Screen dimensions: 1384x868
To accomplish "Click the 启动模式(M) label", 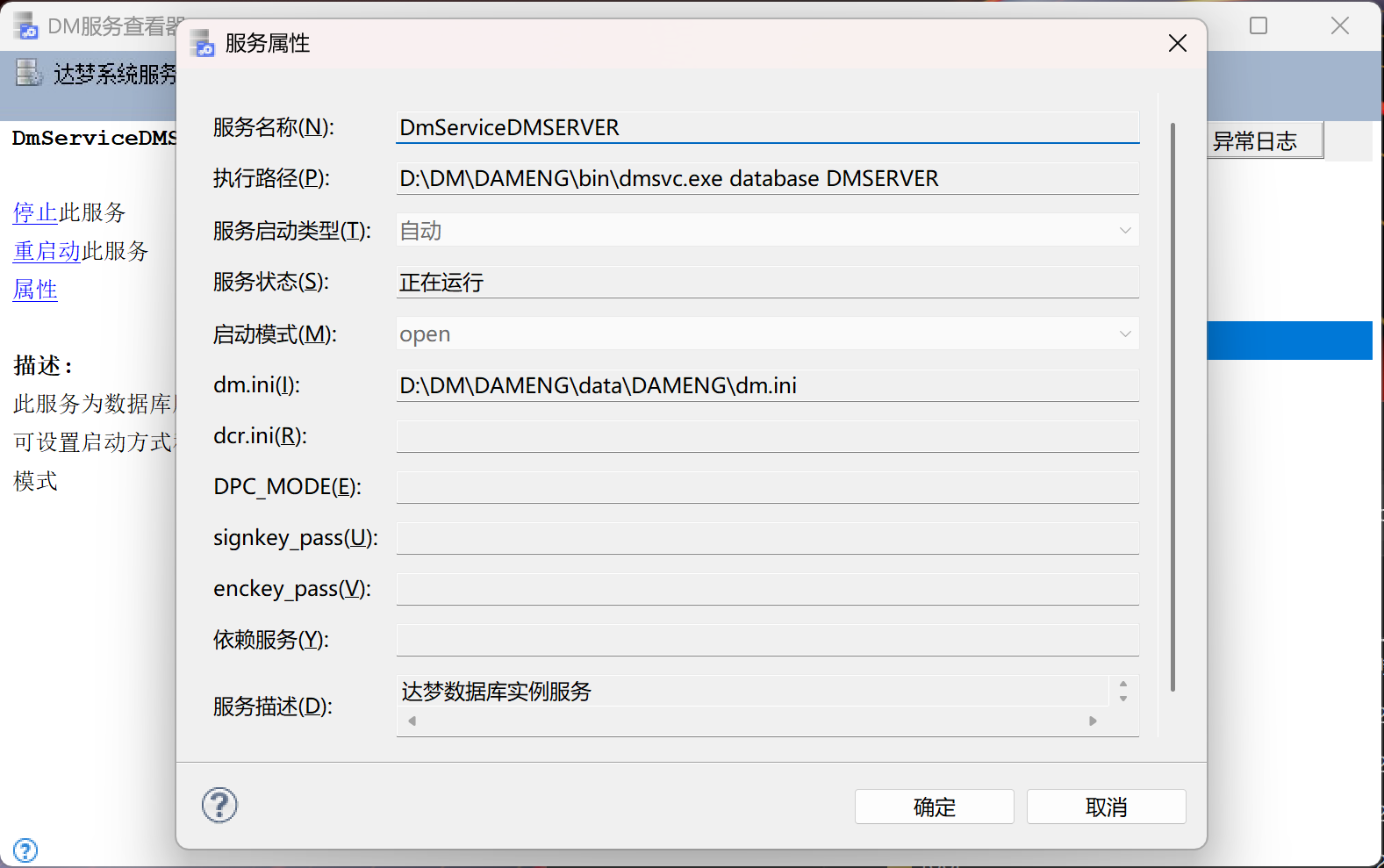I will (275, 334).
